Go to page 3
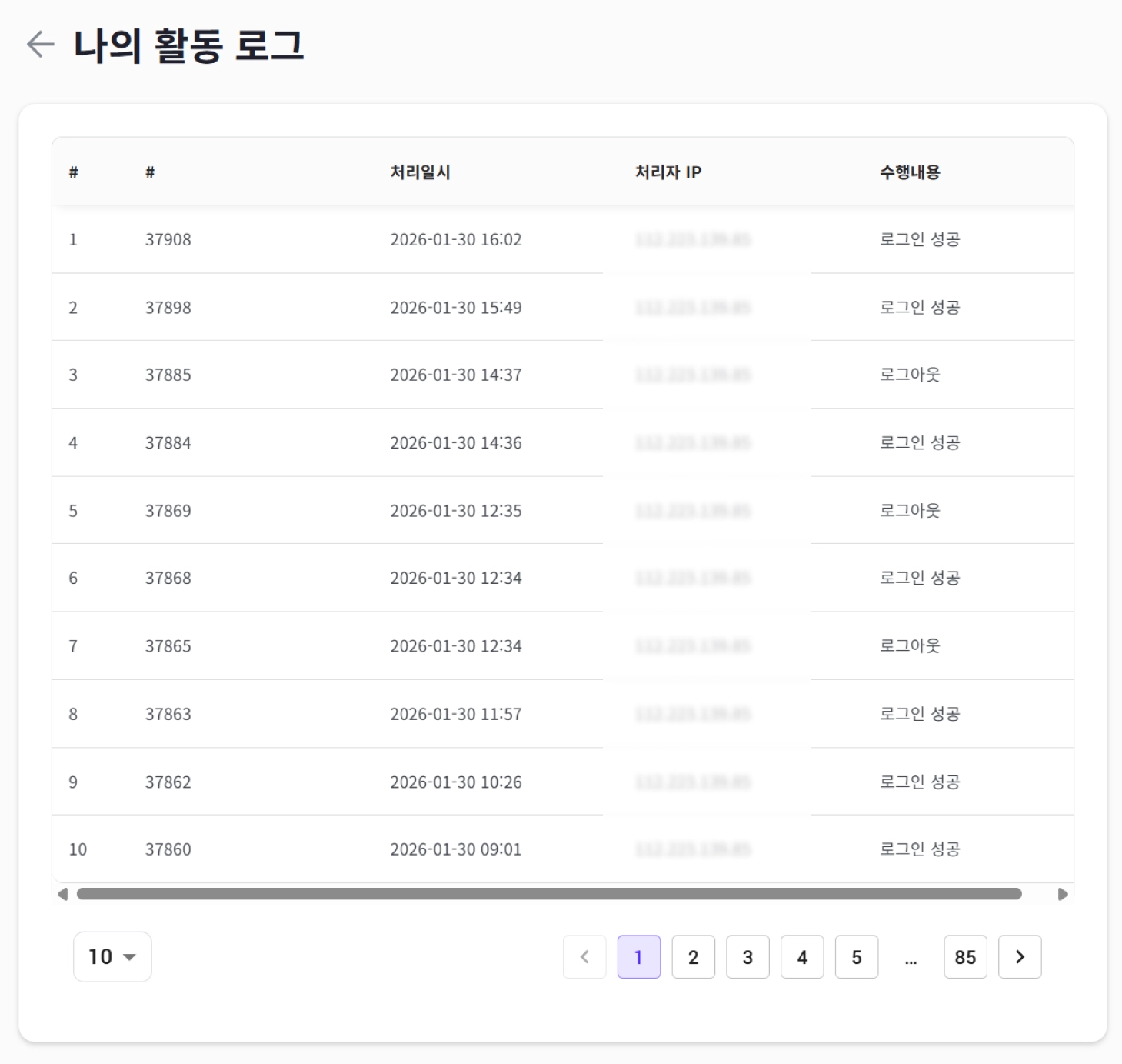This screenshot has width=1122, height=1064. pos(747,957)
